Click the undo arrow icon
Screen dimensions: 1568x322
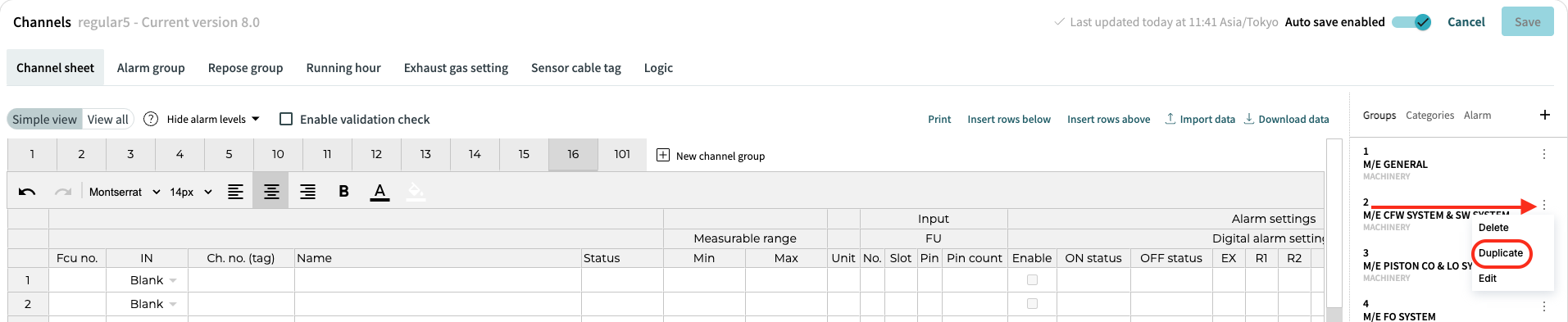click(x=27, y=192)
